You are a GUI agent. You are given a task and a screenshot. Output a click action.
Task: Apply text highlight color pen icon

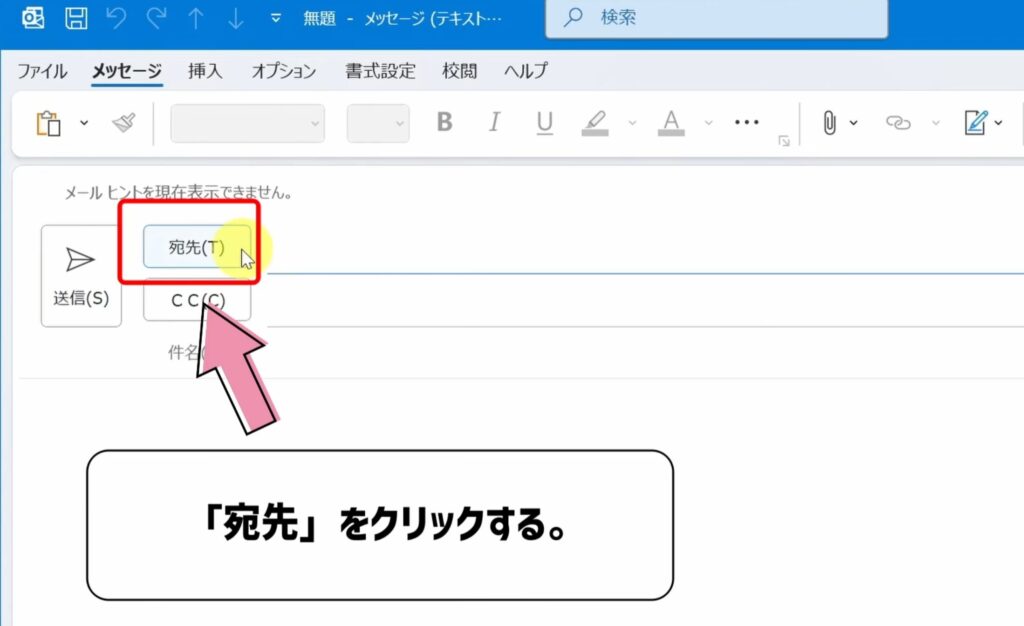pos(597,122)
